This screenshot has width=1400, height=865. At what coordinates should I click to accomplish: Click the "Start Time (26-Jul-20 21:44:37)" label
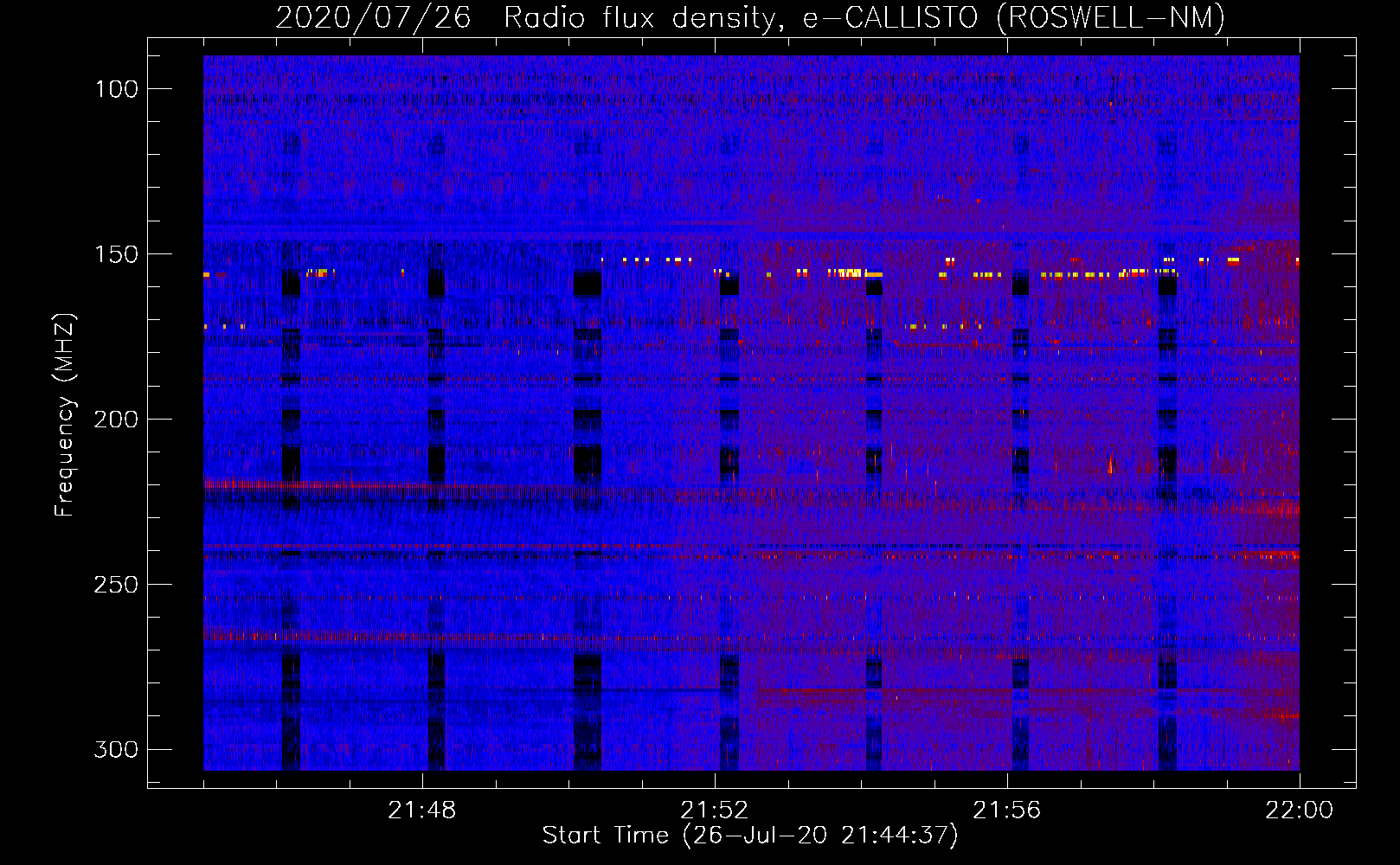[x=750, y=836]
